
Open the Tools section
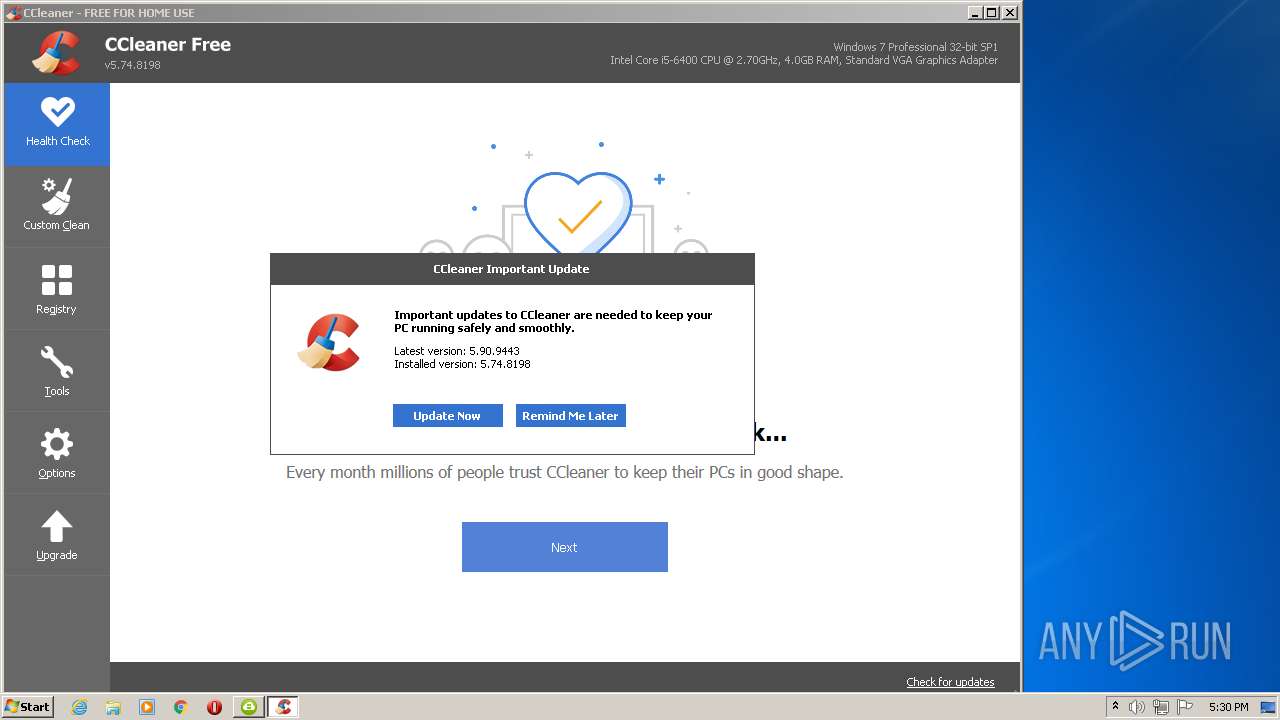pos(57,371)
